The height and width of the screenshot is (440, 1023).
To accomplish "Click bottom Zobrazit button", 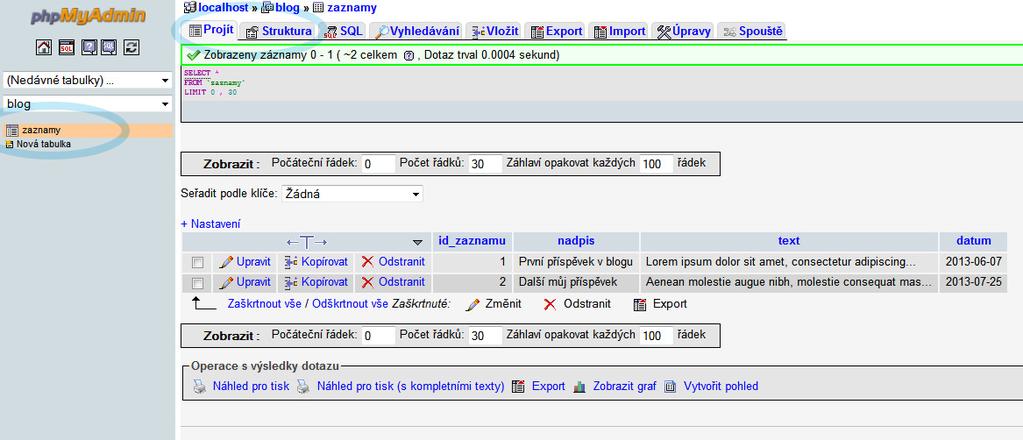I will click(x=230, y=336).
